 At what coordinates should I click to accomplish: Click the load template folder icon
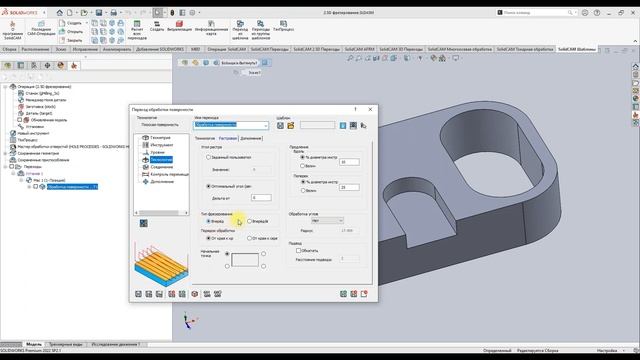(x=291, y=126)
